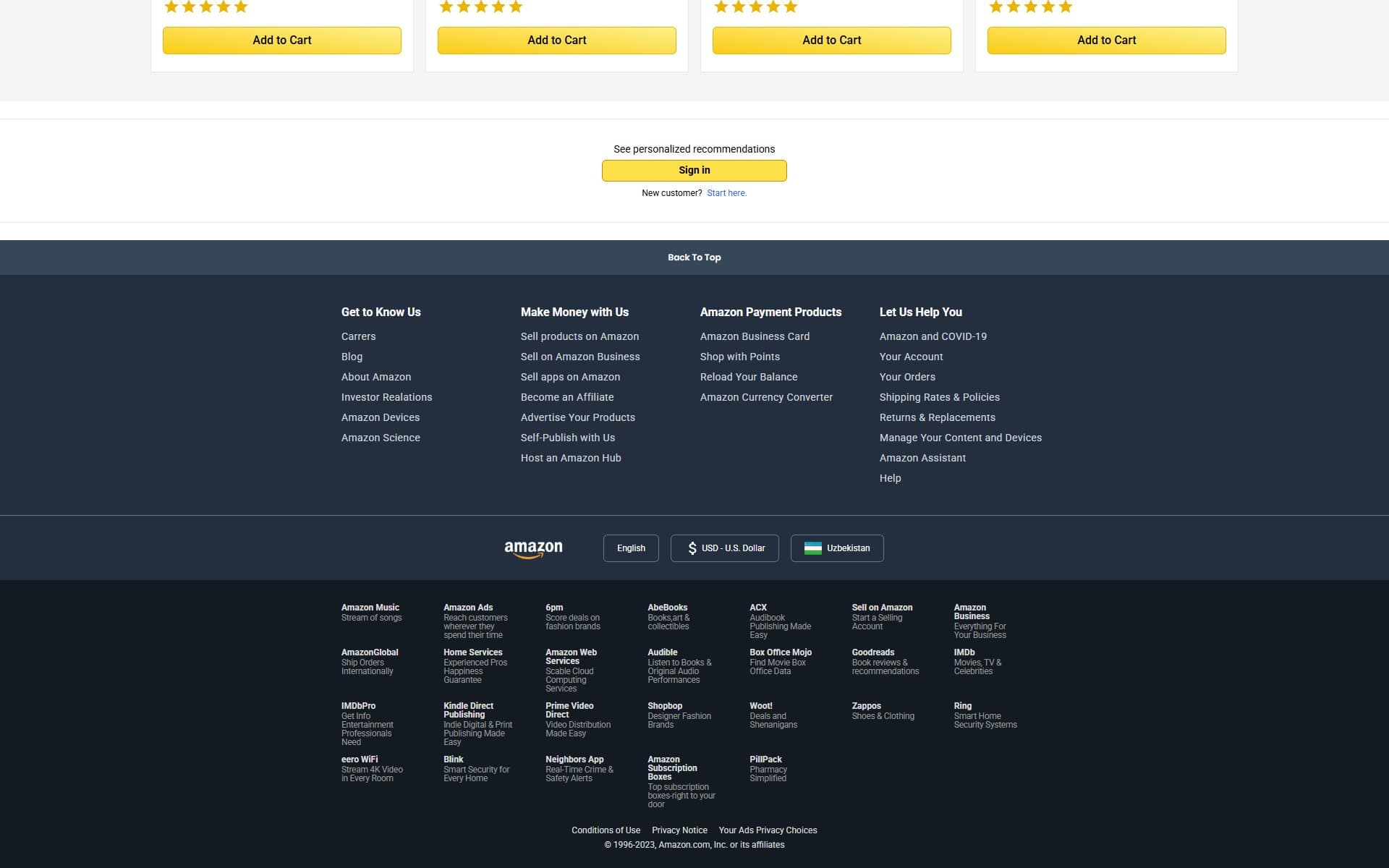The image size is (1389, 868).
Task: Visit Amazon Science link
Action: click(381, 438)
